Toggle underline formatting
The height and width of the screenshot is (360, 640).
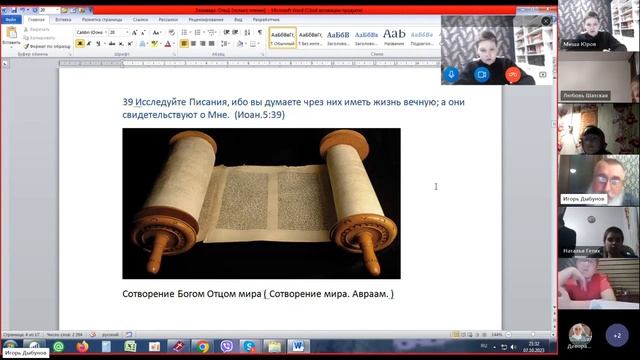click(98, 43)
